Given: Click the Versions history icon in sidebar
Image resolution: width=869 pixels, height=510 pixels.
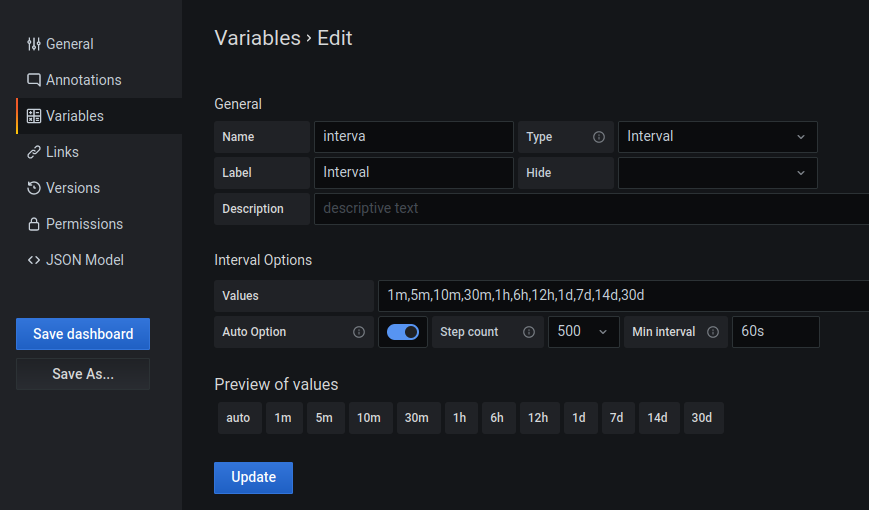Looking at the screenshot, I should 34,188.
